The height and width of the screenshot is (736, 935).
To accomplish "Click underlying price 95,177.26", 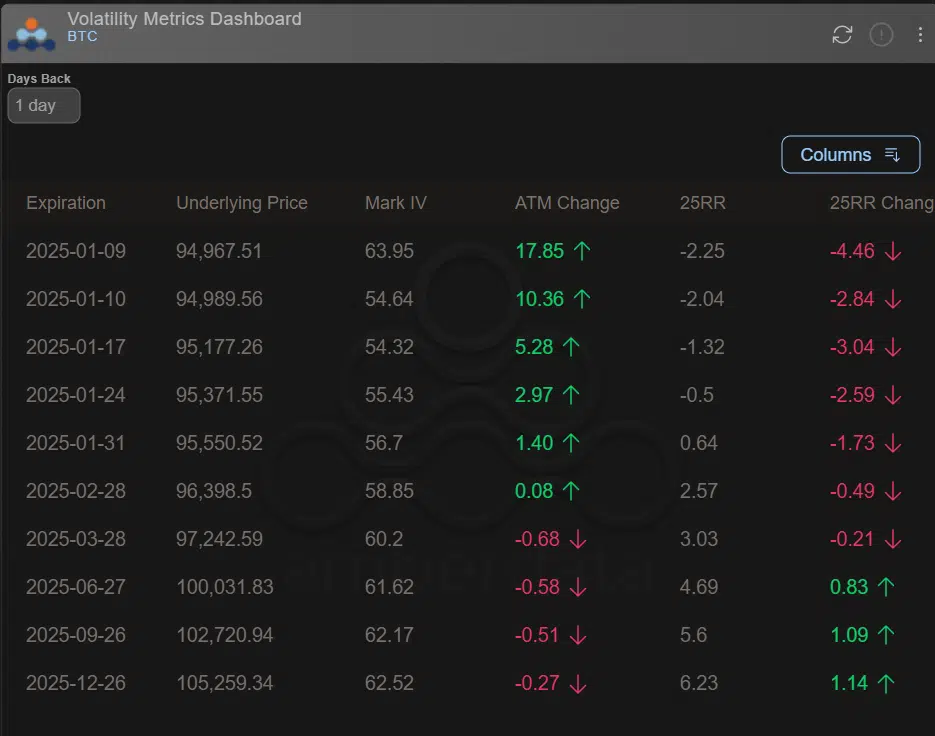I will [x=219, y=347].
